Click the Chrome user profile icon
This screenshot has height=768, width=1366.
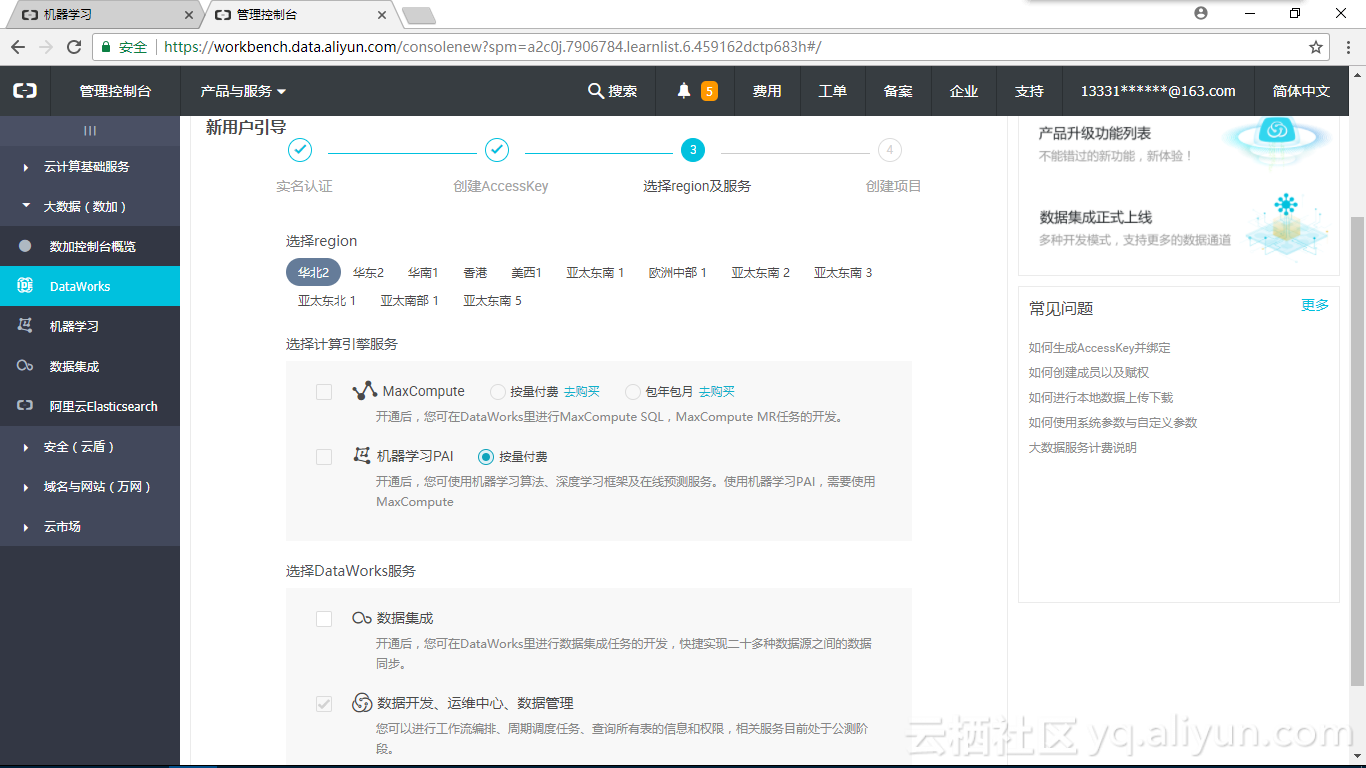point(1201,13)
